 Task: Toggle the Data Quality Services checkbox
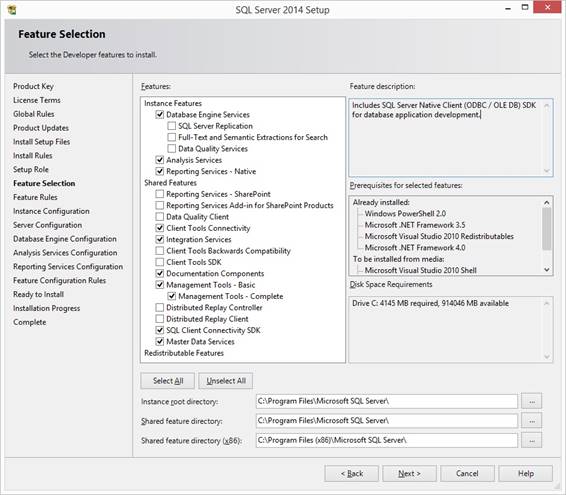click(172, 149)
